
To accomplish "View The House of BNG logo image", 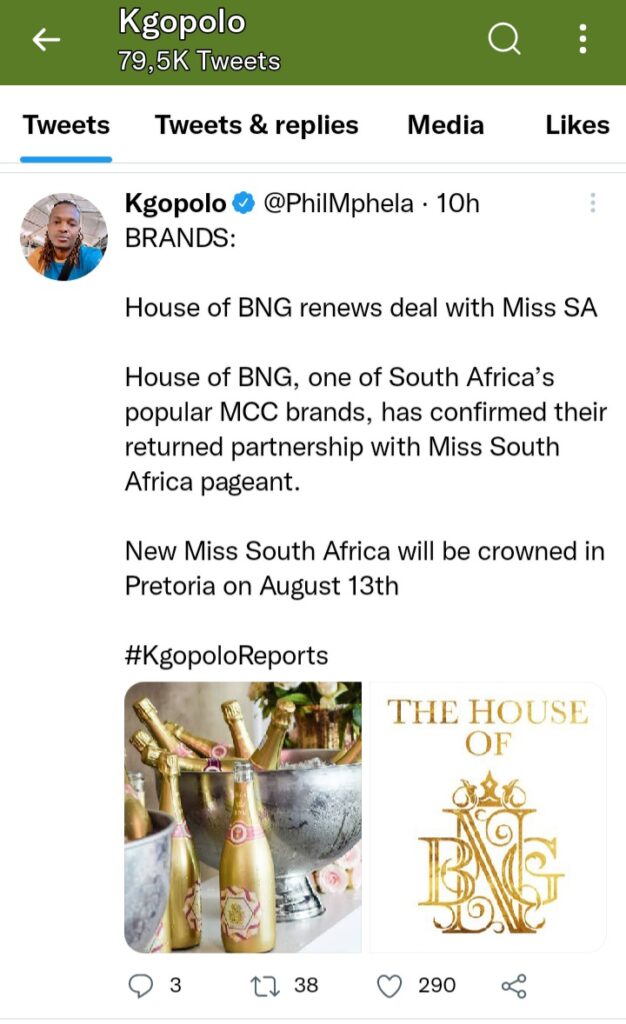I will 488,817.
